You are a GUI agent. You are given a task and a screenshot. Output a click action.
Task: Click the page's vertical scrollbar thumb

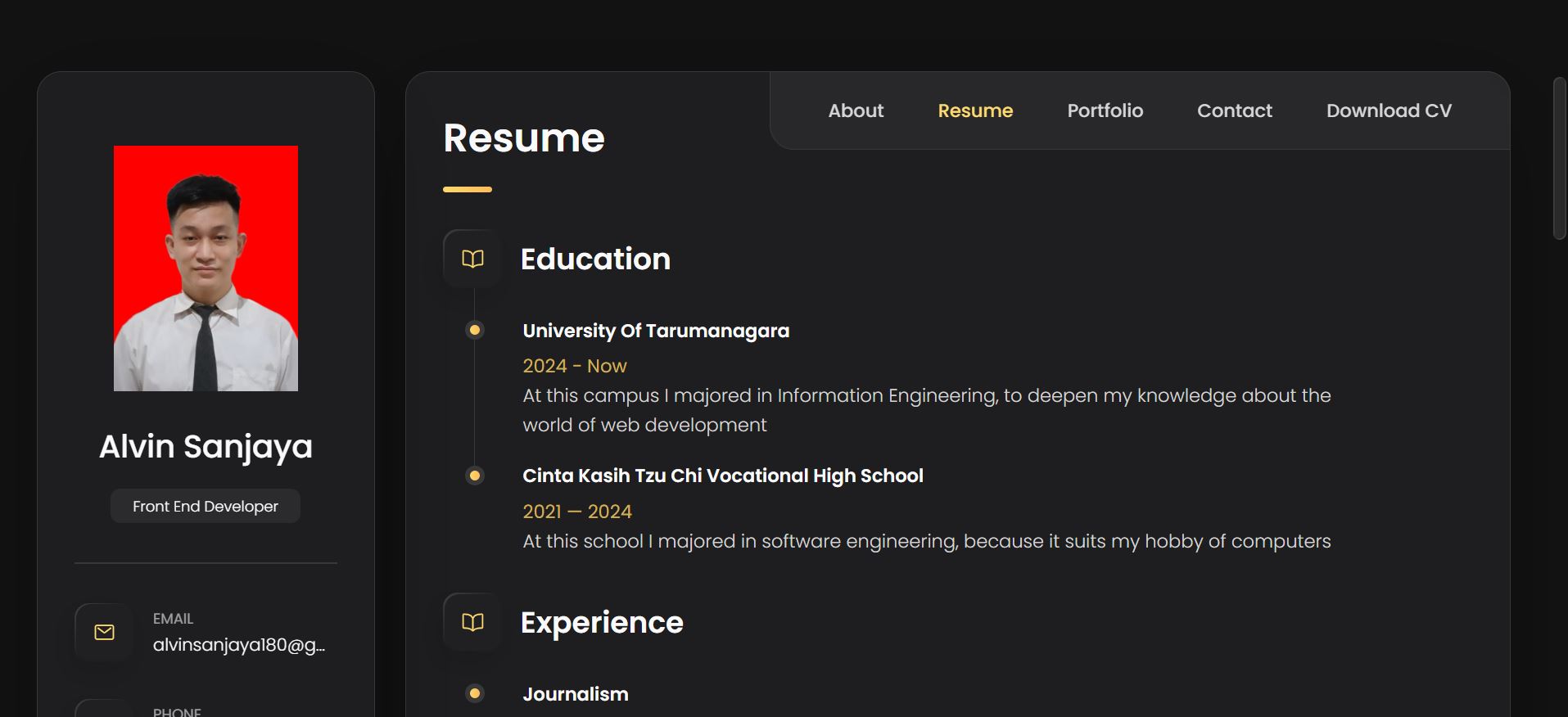point(1559,158)
